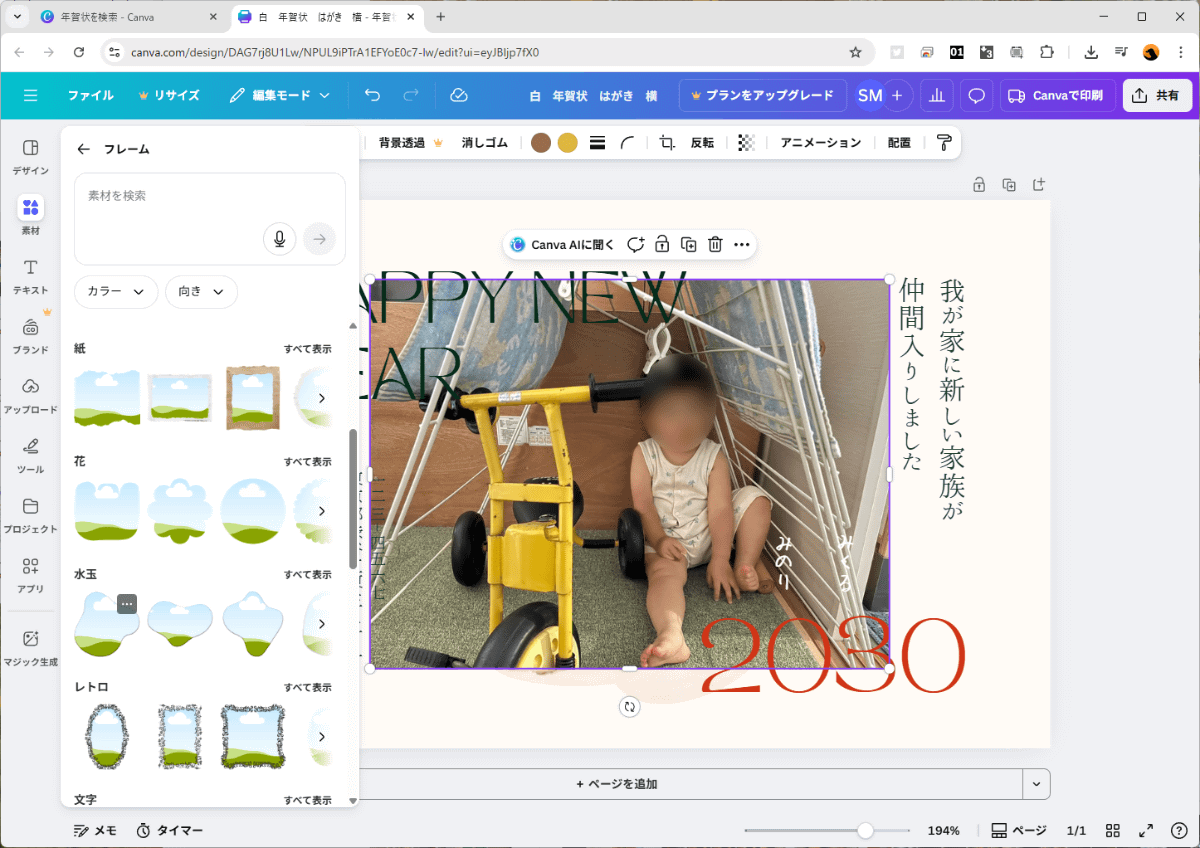Click すべて表示 for the 紙 section
Image resolution: width=1200 pixels, height=848 pixels.
[x=307, y=349]
